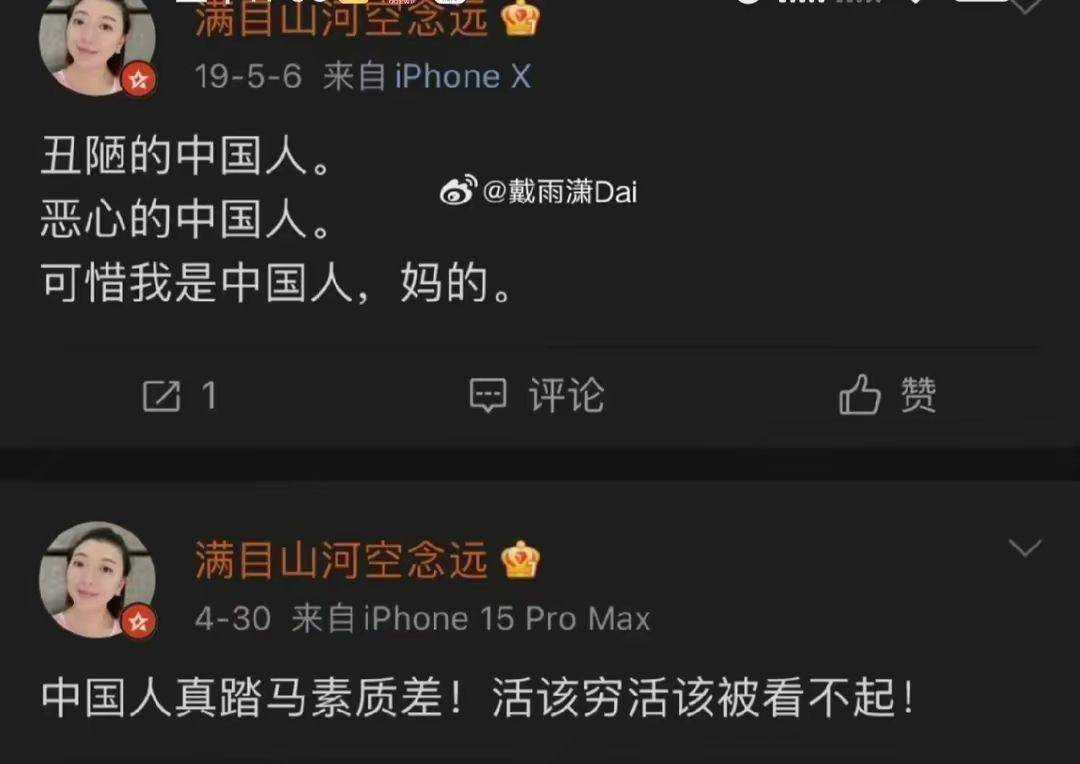1080x764 pixels.
Task: Tap the verified badge on the lower avatar
Action: 138,622
